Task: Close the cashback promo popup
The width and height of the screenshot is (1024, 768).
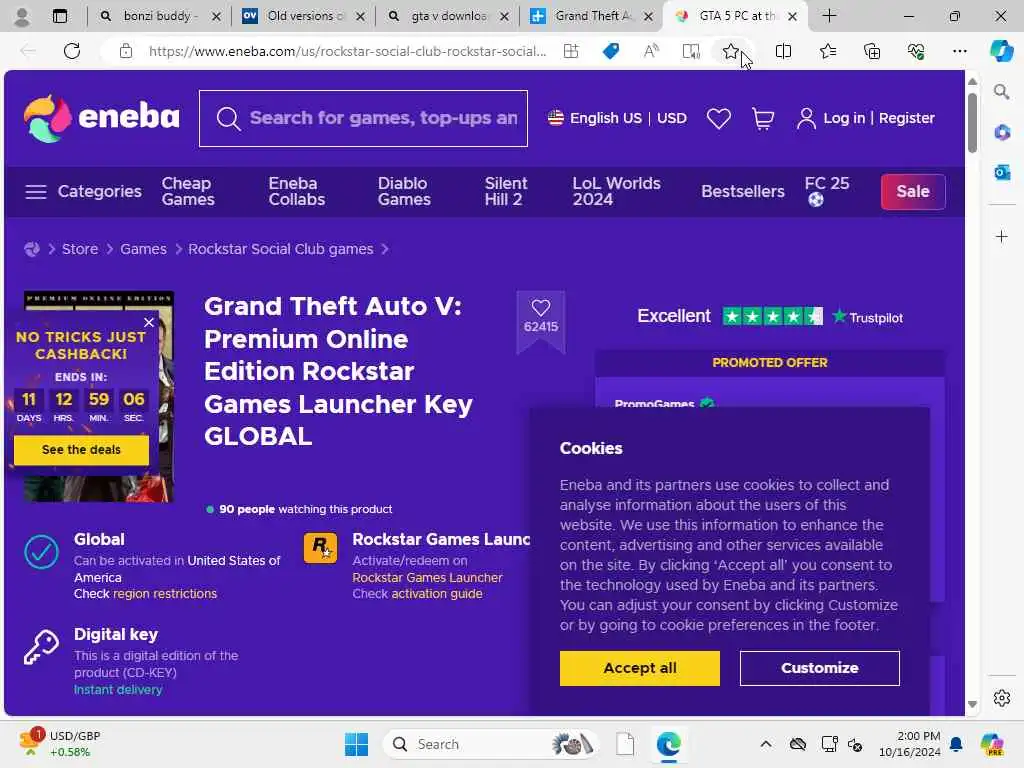Action: click(149, 323)
